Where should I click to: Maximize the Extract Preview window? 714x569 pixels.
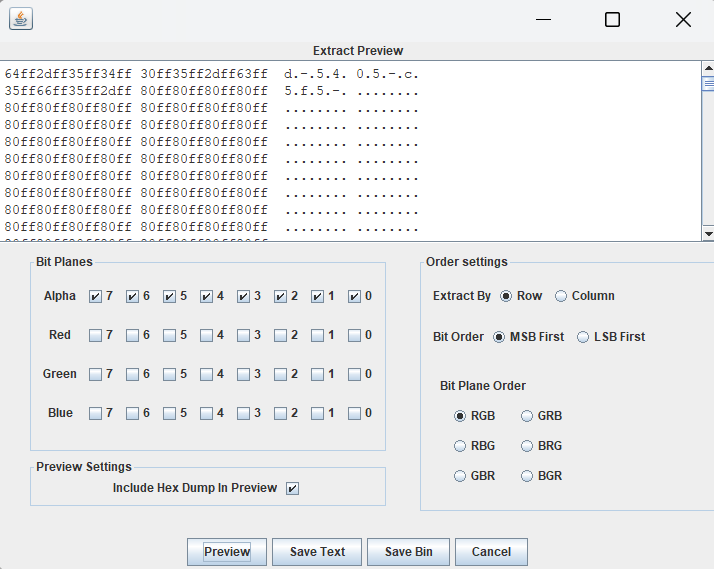[x=612, y=19]
